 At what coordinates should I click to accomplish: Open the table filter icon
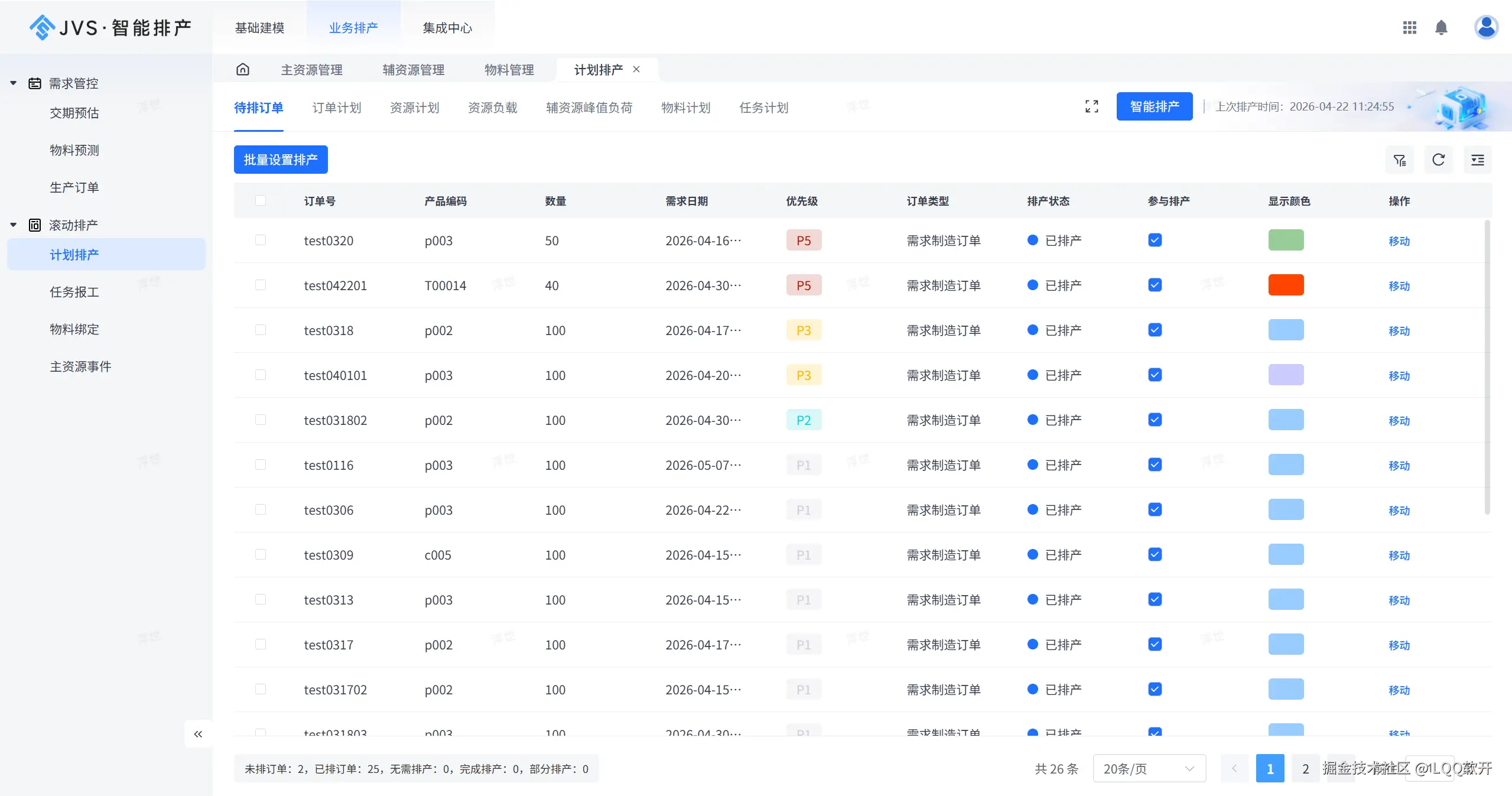1399,160
